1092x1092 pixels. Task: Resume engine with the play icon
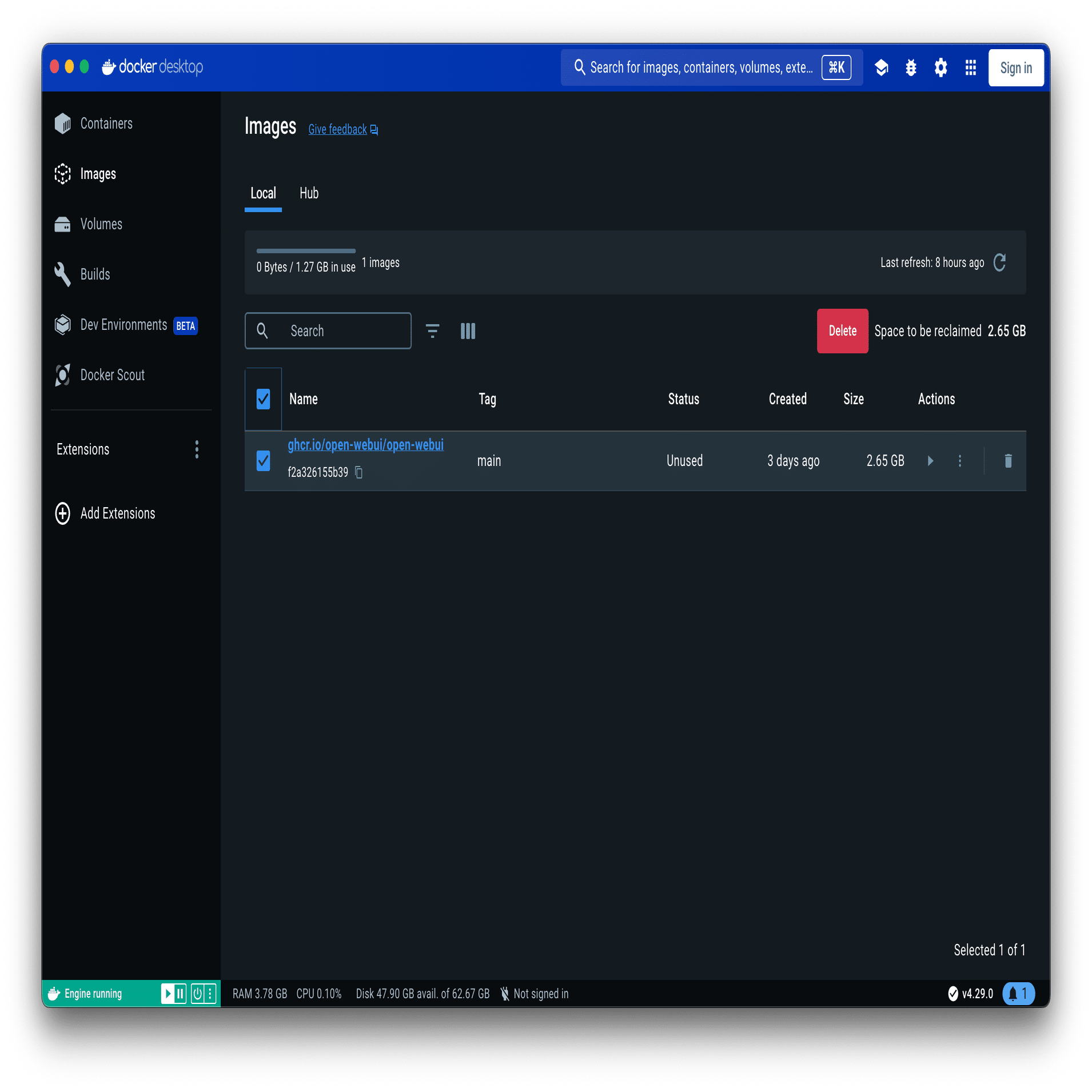pos(168,994)
